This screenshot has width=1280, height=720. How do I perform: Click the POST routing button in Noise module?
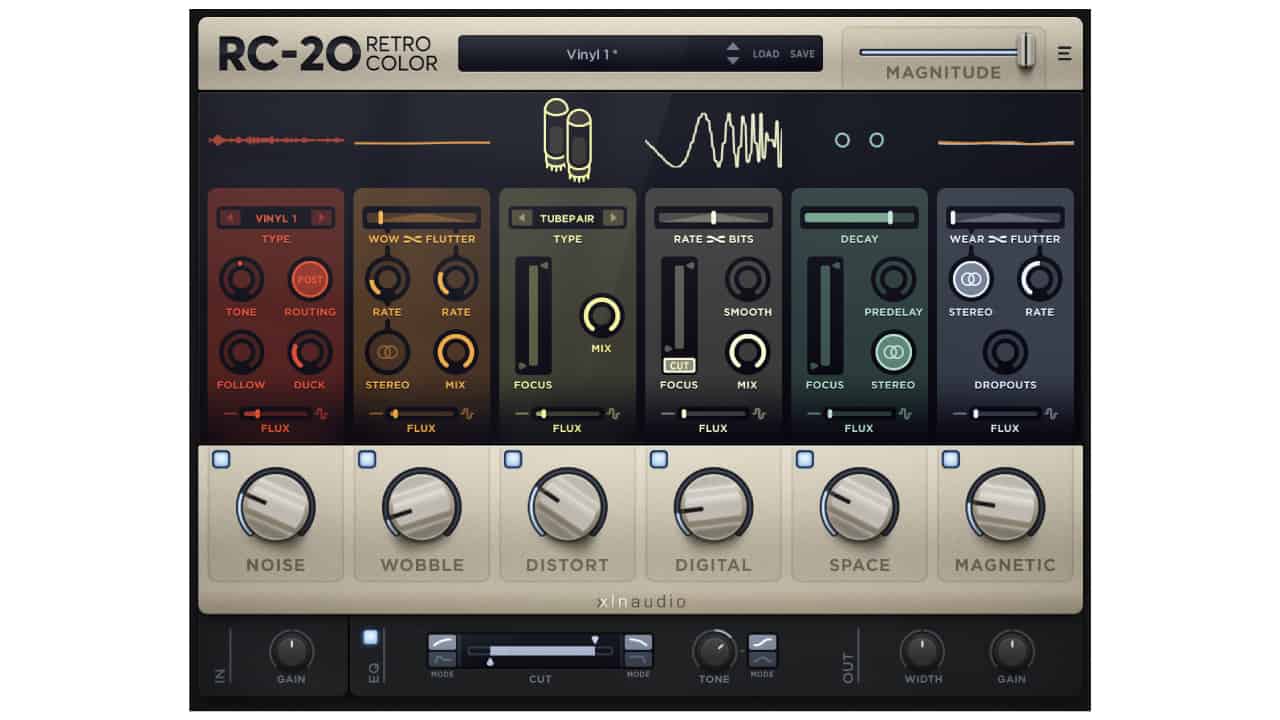click(310, 280)
